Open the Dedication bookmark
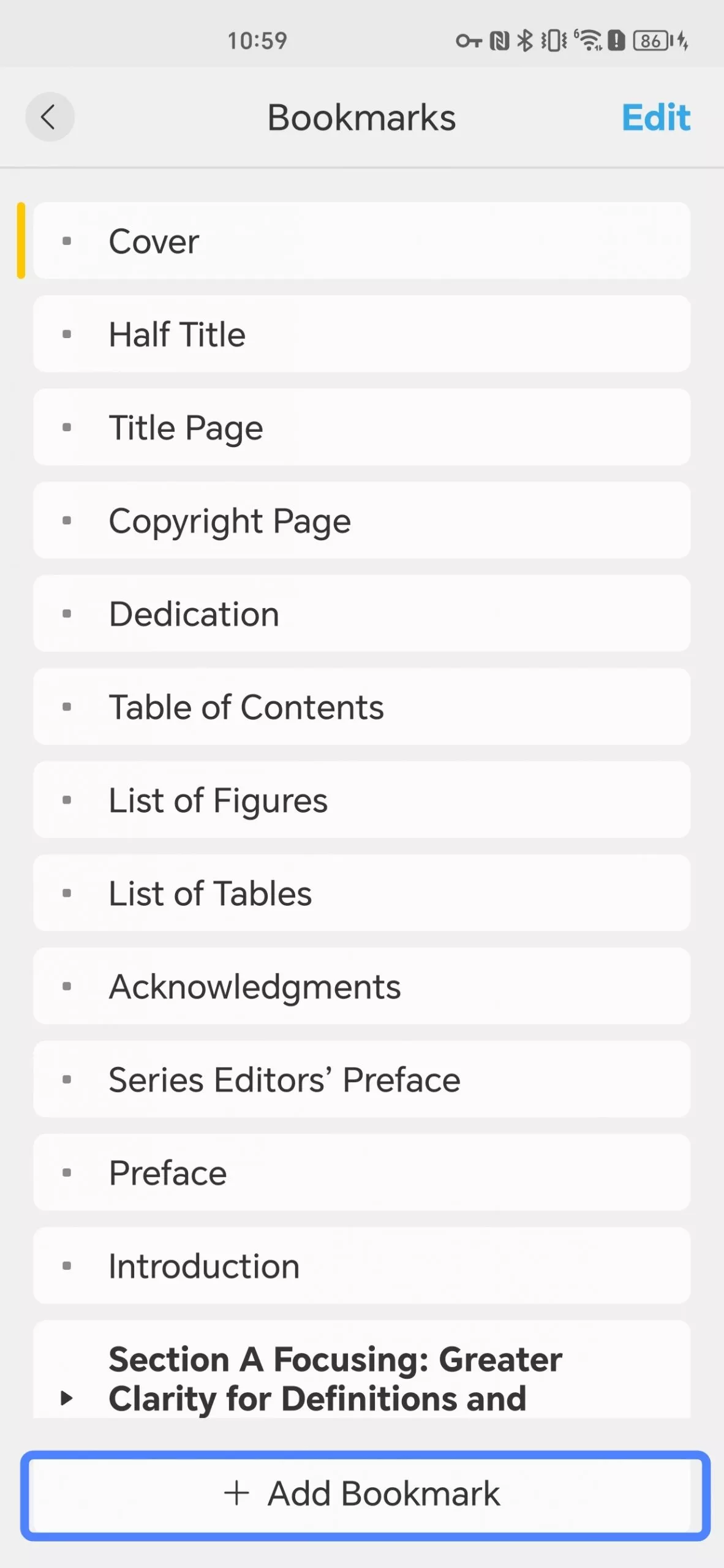The image size is (724, 1568). 362,613
